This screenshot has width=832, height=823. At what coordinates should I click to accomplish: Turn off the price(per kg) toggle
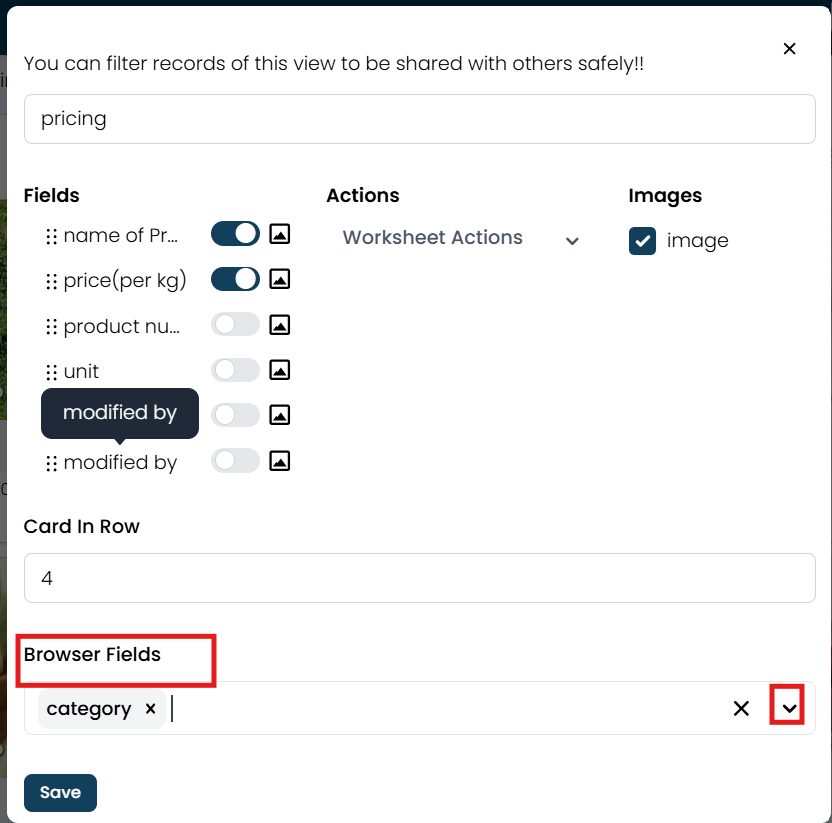pos(235,279)
